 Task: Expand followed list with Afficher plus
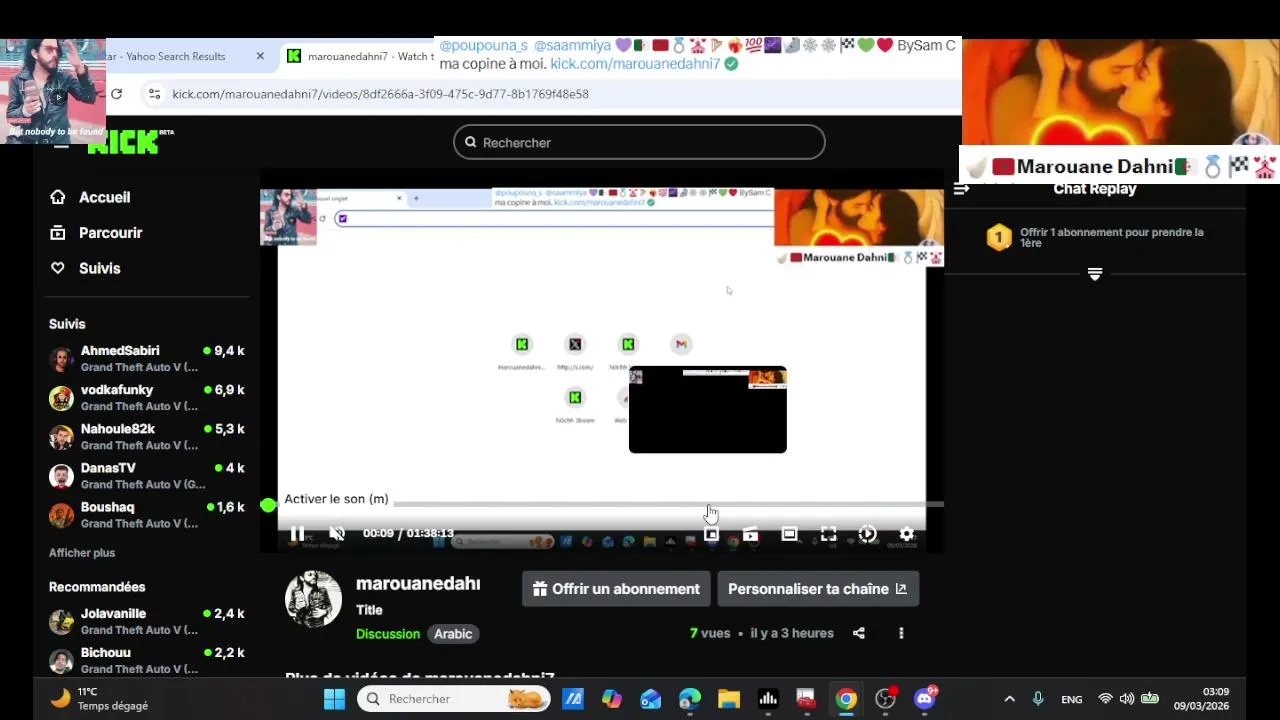(x=82, y=552)
